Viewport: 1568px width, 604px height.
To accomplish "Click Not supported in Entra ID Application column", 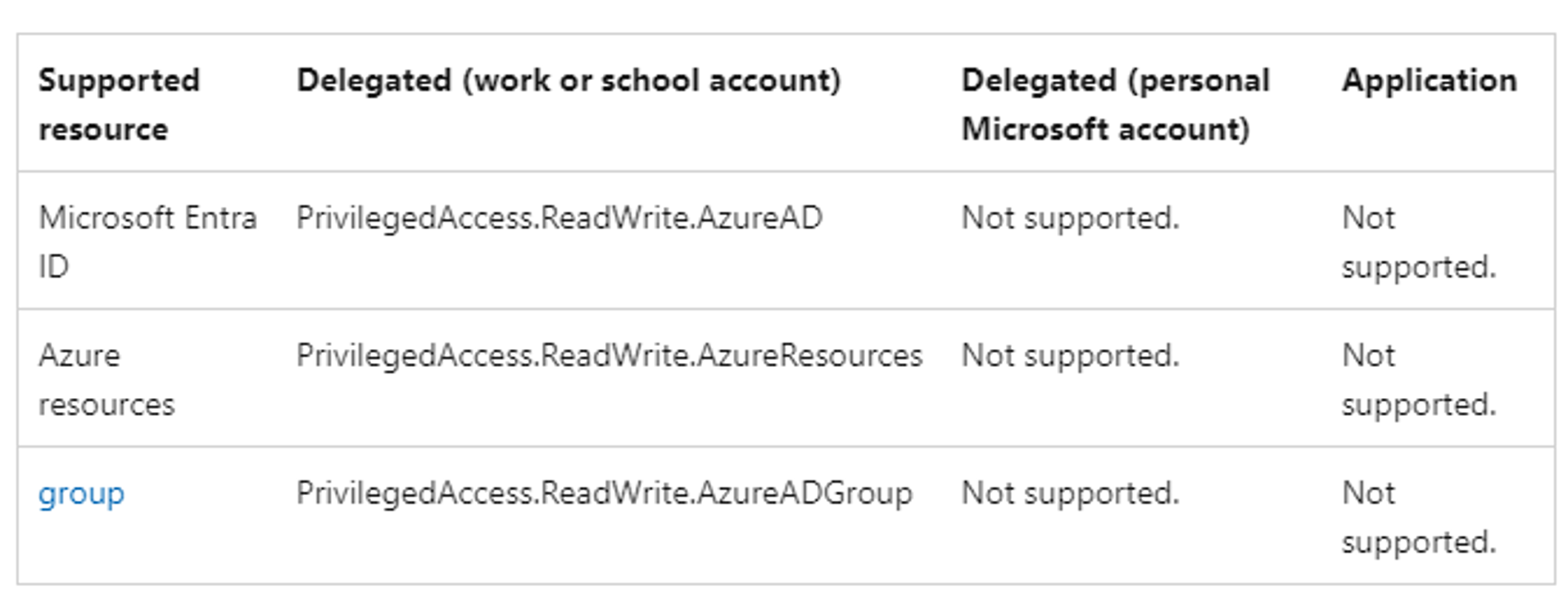I will (1419, 242).
